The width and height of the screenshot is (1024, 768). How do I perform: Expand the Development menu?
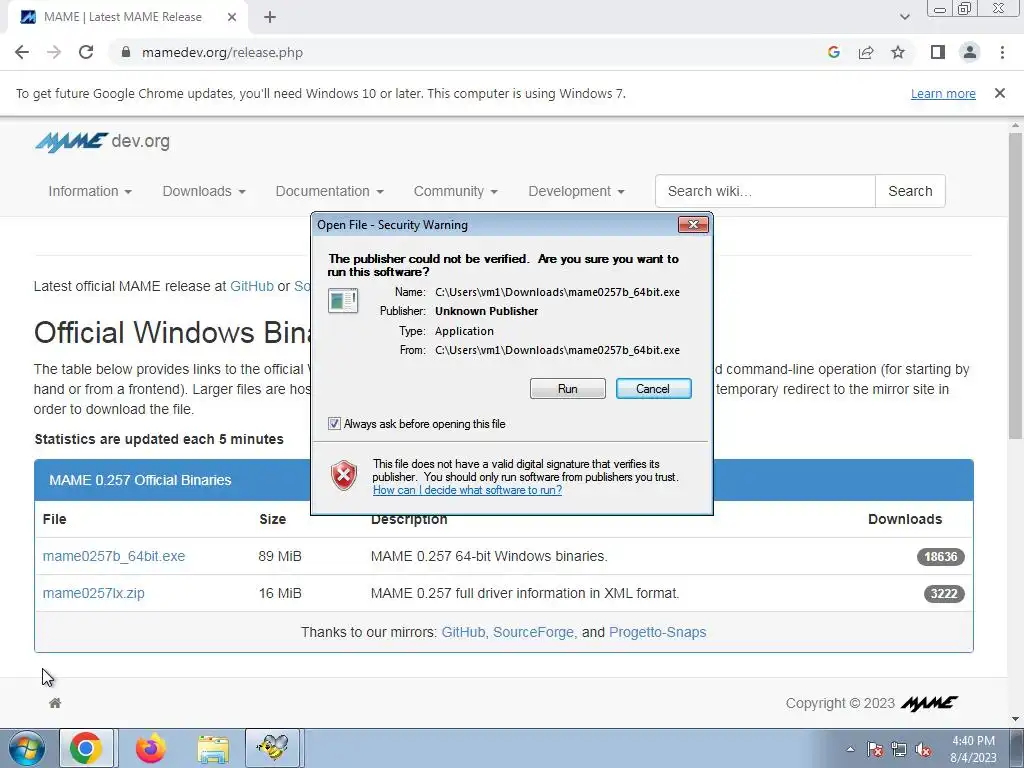(x=576, y=191)
